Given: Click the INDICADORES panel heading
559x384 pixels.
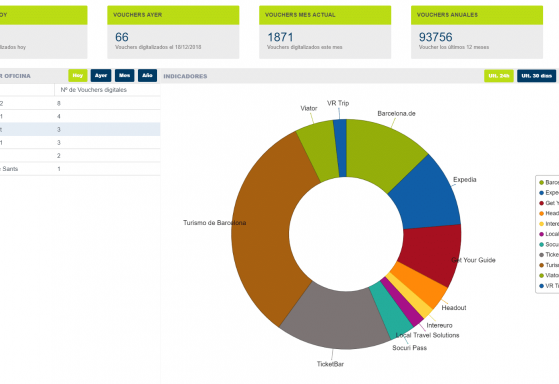Looking at the screenshot, I should (185, 76).
